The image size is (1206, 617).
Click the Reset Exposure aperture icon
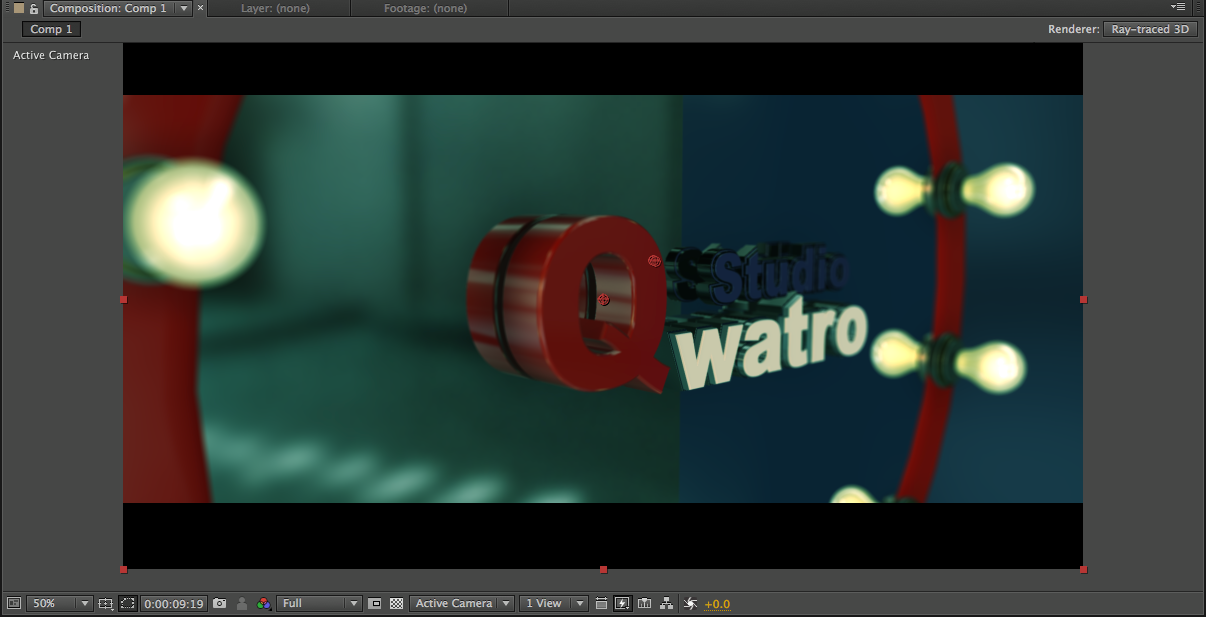690,604
